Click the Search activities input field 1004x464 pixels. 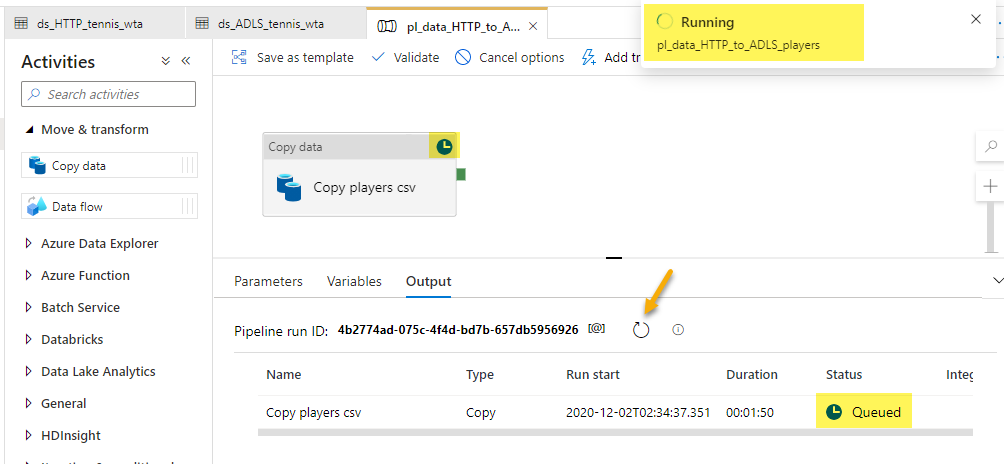pyautogui.click(x=109, y=94)
